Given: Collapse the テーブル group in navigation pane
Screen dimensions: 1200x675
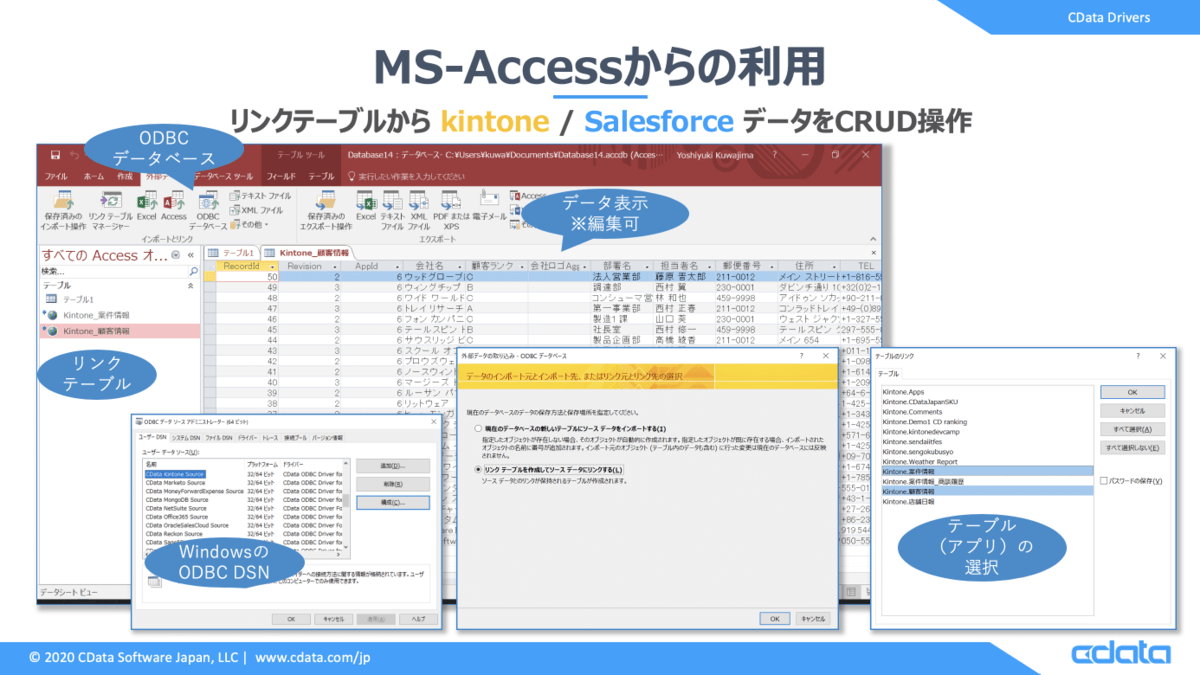Looking at the screenshot, I should (x=192, y=286).
